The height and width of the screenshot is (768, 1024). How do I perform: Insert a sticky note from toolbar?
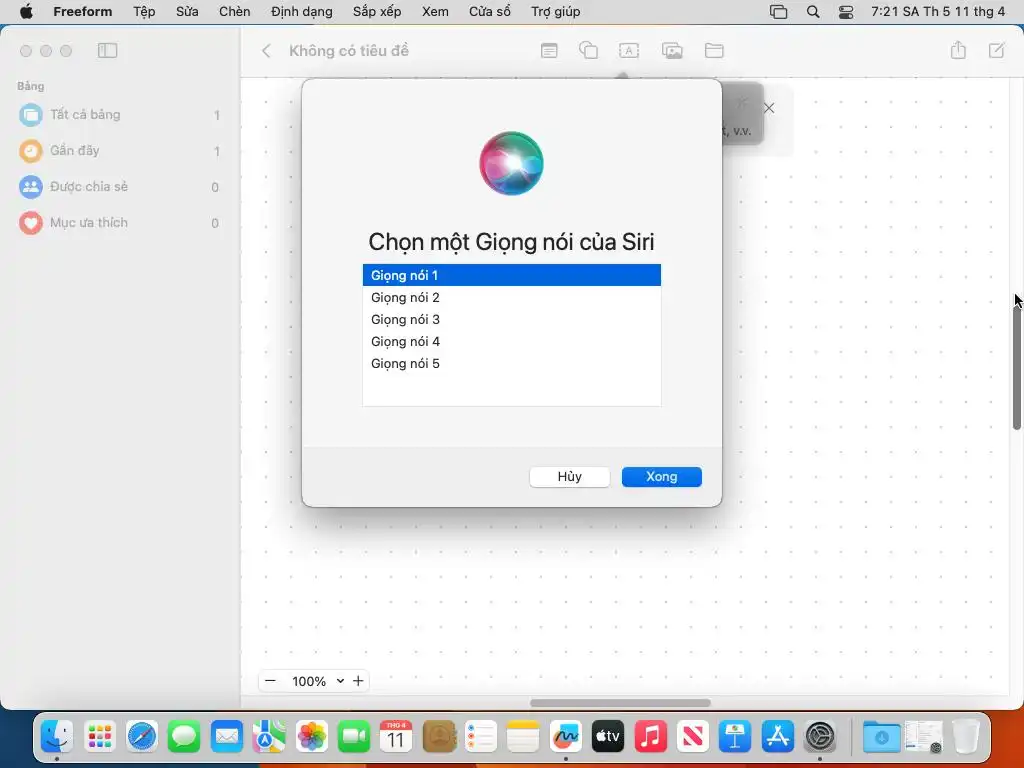click(x=549, y=50)
